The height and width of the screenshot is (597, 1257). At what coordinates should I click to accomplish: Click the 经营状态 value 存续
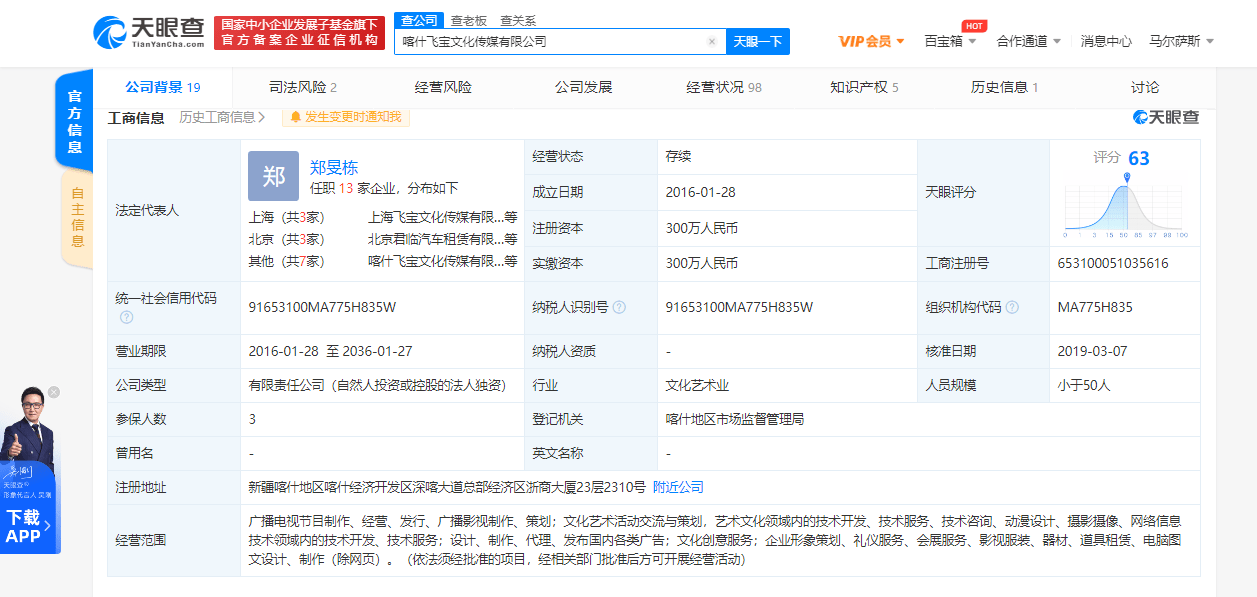point(678,156)
